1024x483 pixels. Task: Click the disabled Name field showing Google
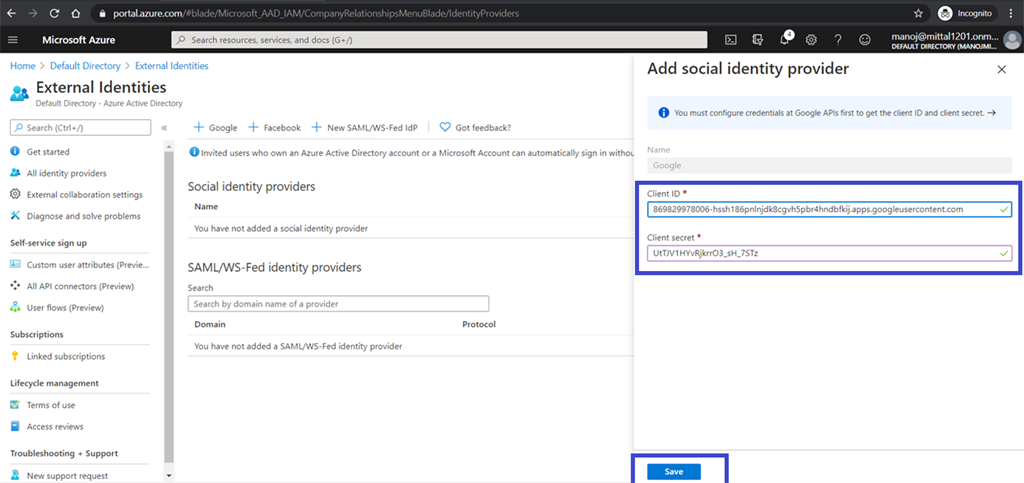(x=829, y=165)
